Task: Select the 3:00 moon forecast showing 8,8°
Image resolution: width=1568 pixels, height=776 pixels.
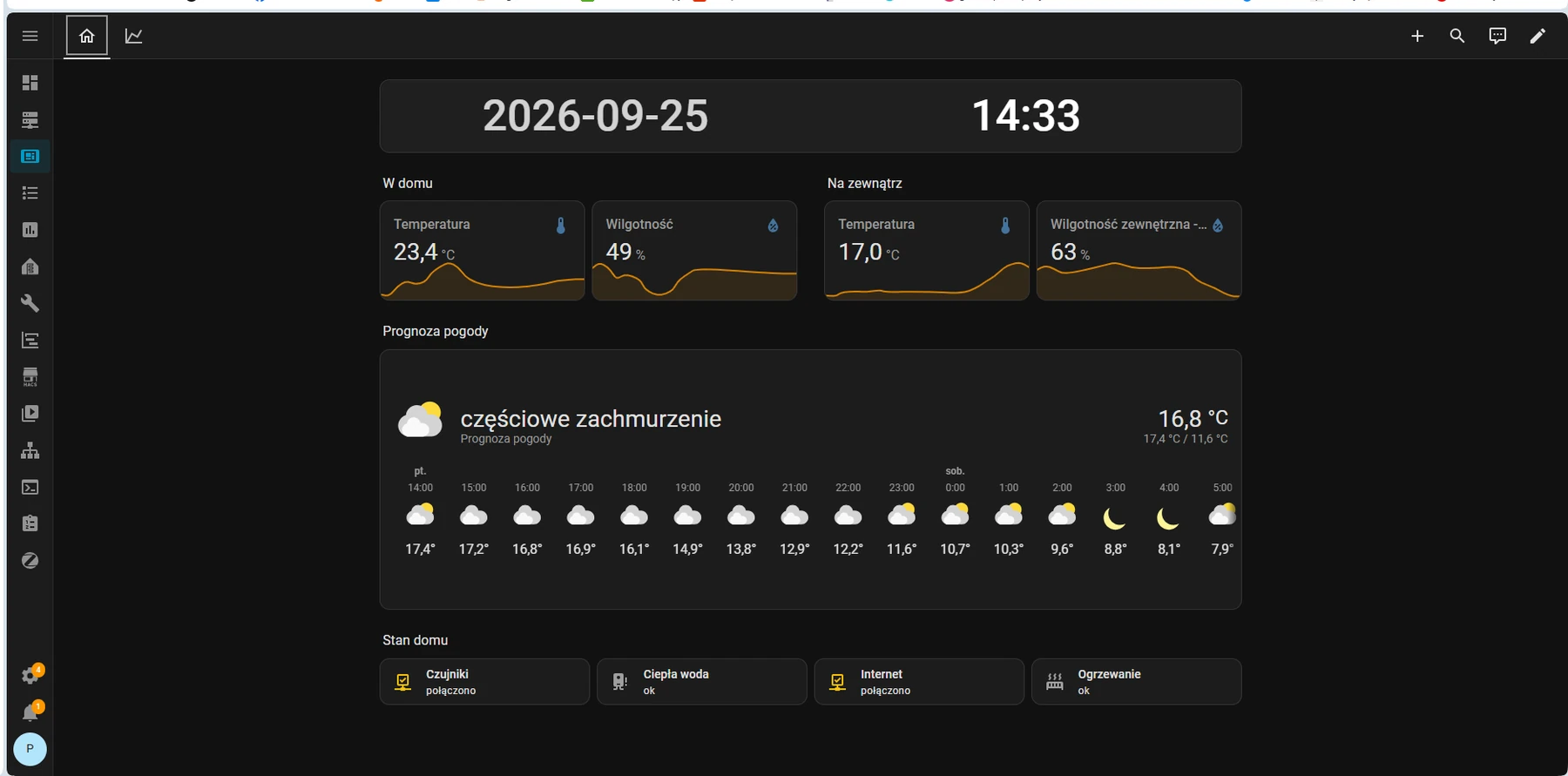Action: point(1115,517)
